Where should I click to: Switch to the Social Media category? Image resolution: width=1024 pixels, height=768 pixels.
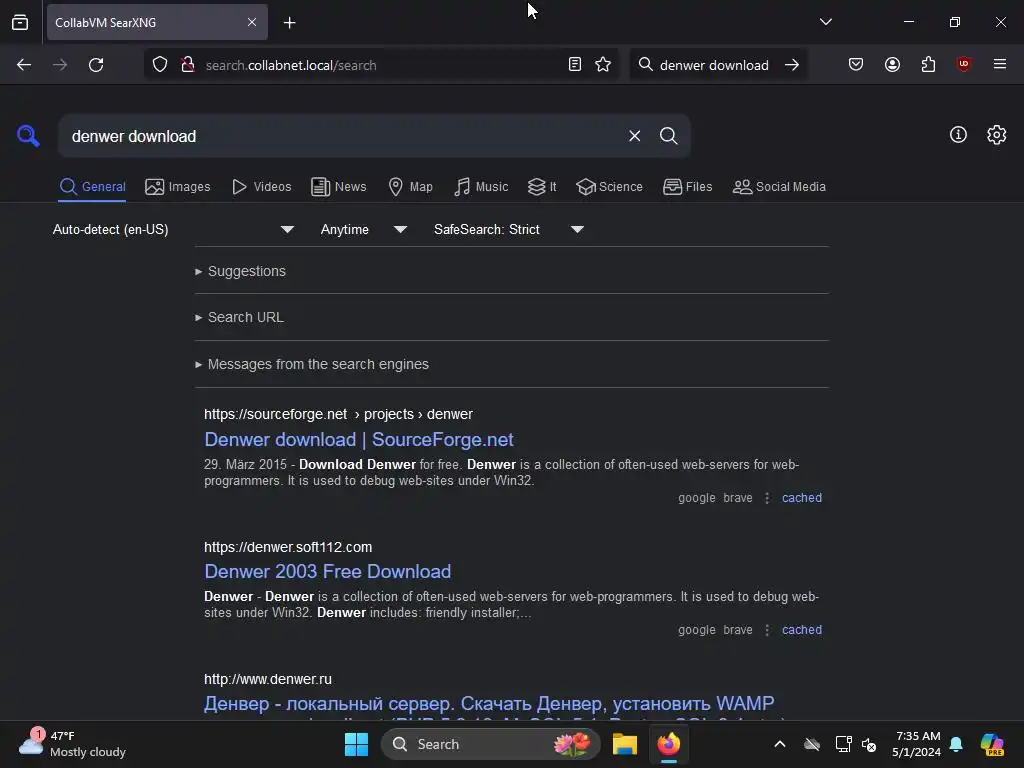click(779, 187)
